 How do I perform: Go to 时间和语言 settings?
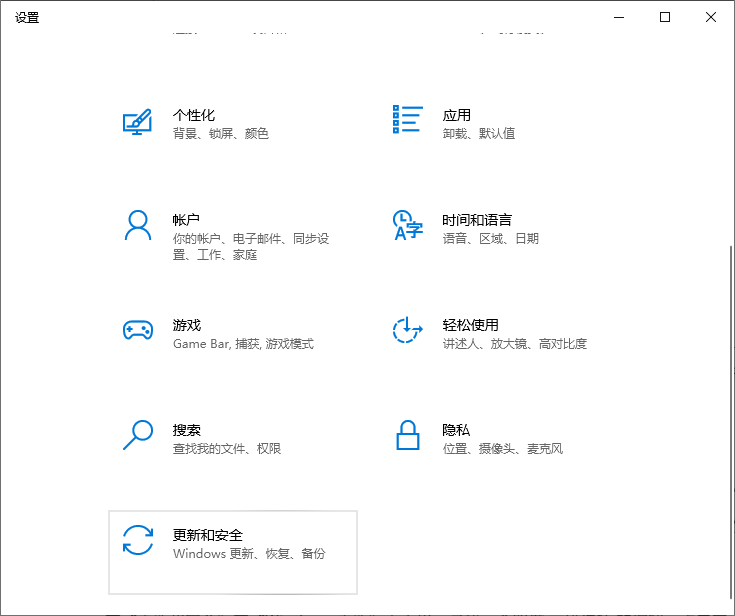click(477, 220)
